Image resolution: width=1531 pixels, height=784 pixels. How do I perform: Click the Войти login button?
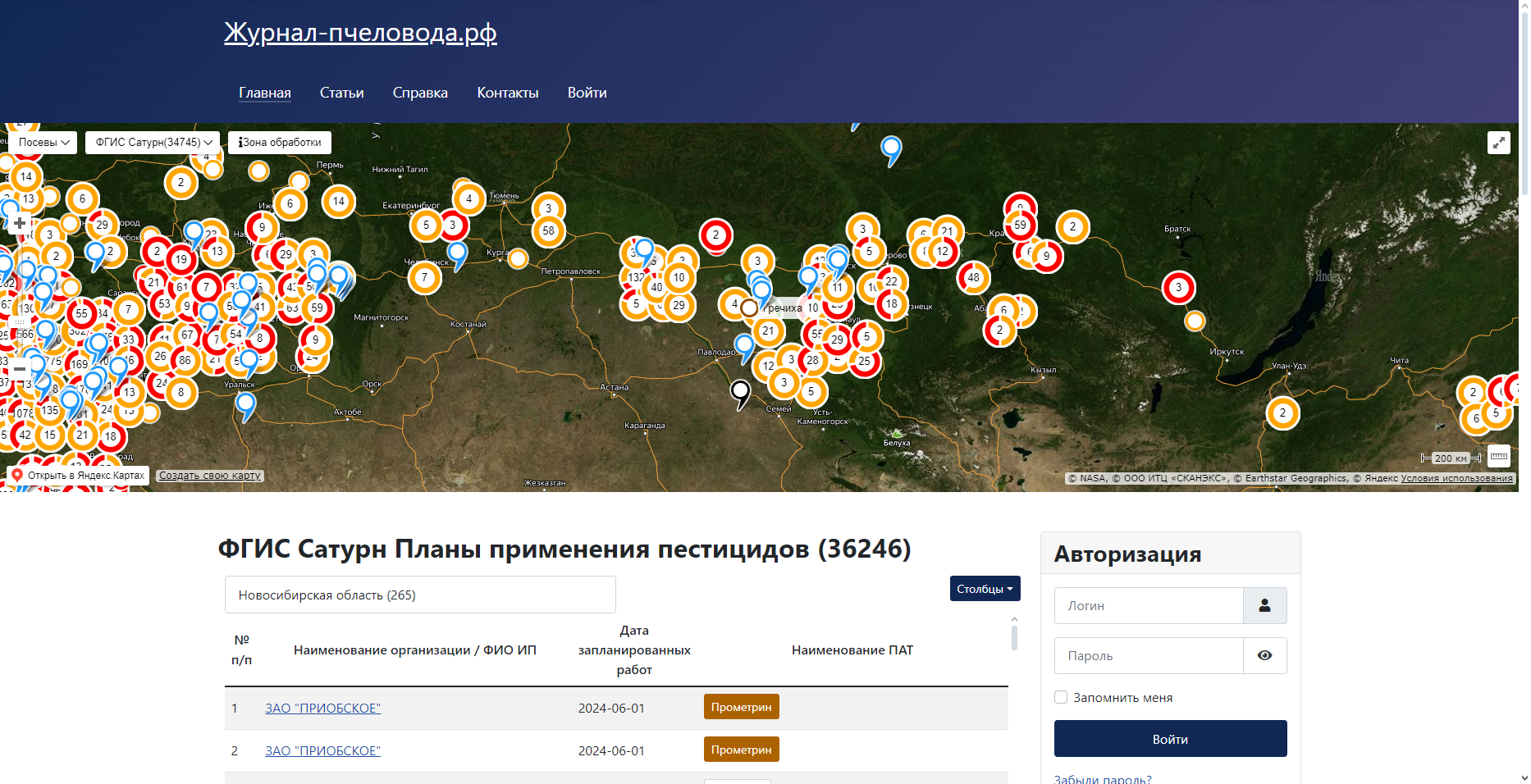pyautogui.click(x=1171, y=739)
